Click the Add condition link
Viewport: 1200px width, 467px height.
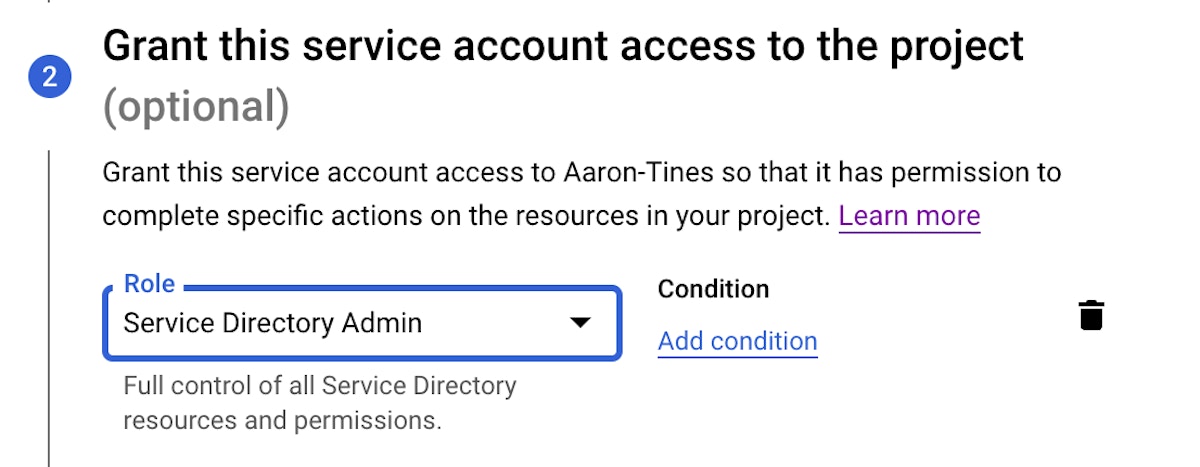(x=737, y=341)
